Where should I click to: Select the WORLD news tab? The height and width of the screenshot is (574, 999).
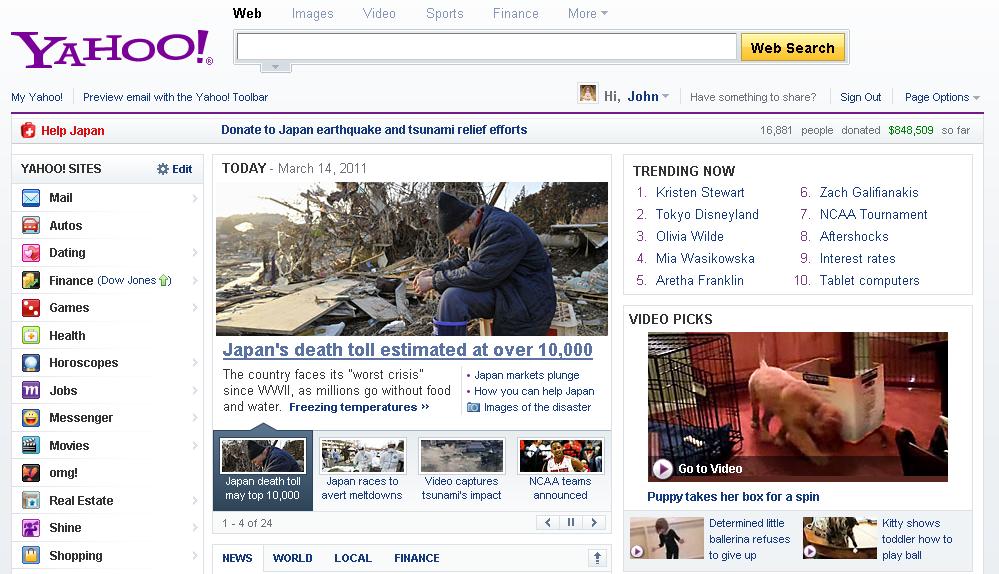292,558
